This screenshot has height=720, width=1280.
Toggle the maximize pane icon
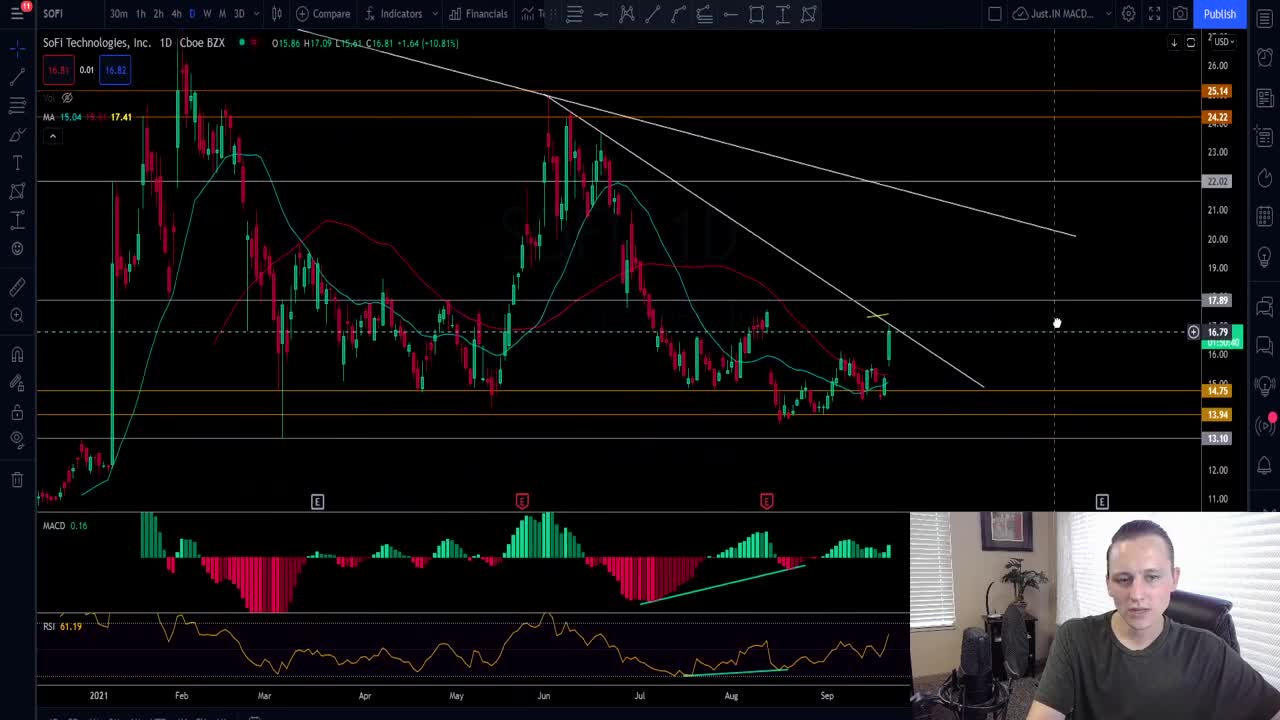click(x=1190, y=43)
